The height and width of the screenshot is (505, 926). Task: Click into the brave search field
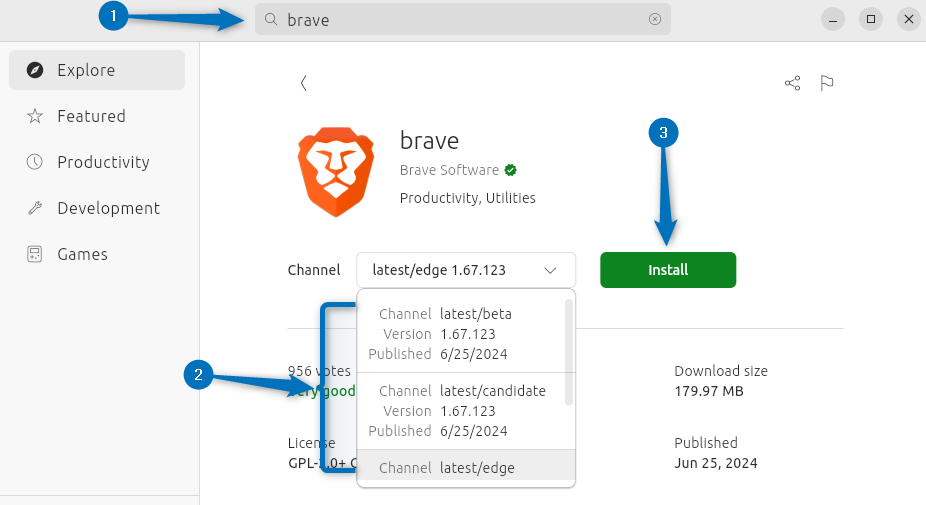(462, 19)
